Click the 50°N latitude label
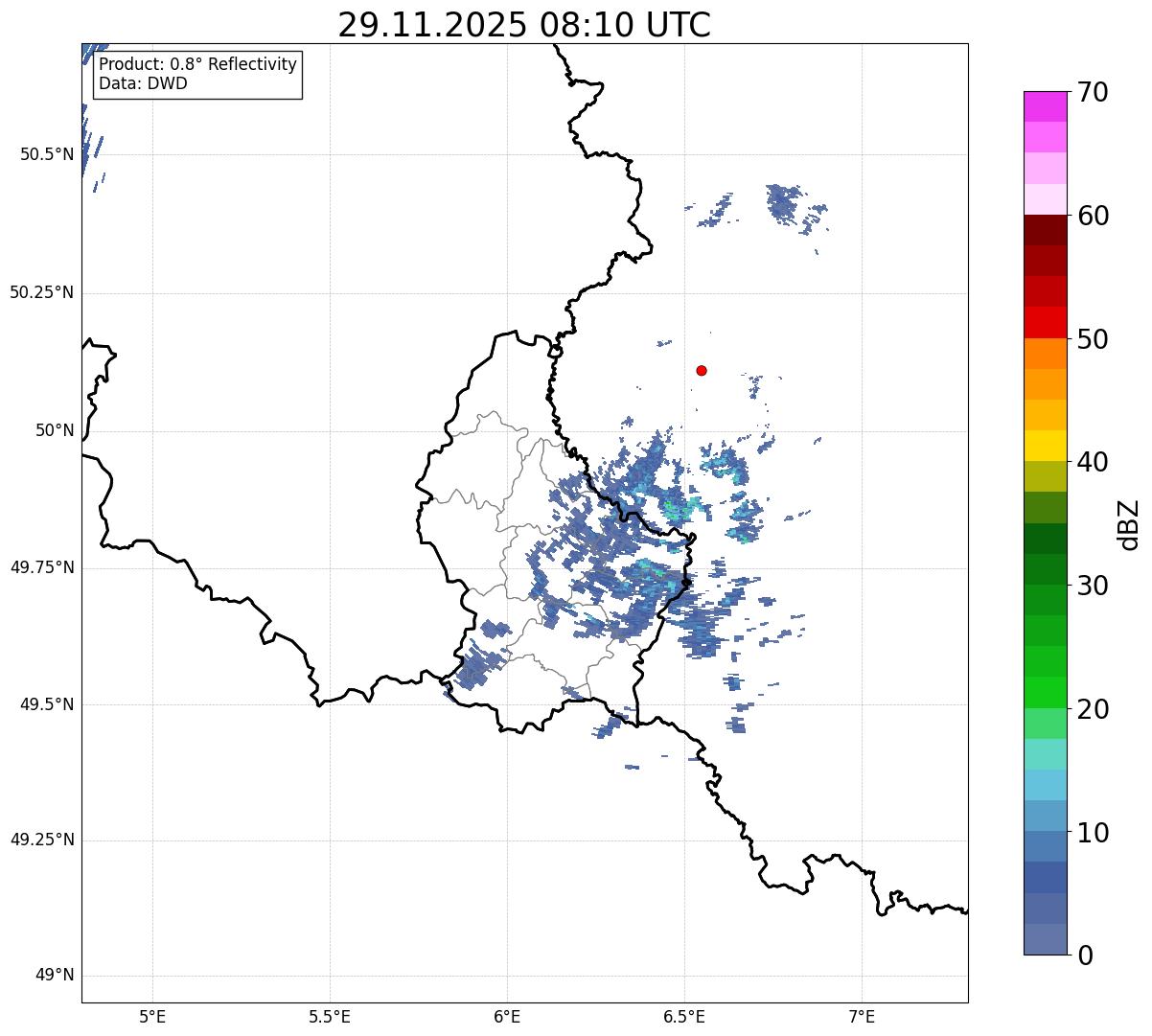This screenshot has height=1036, width=1152. pyautogui.click(x=55, y=430)
